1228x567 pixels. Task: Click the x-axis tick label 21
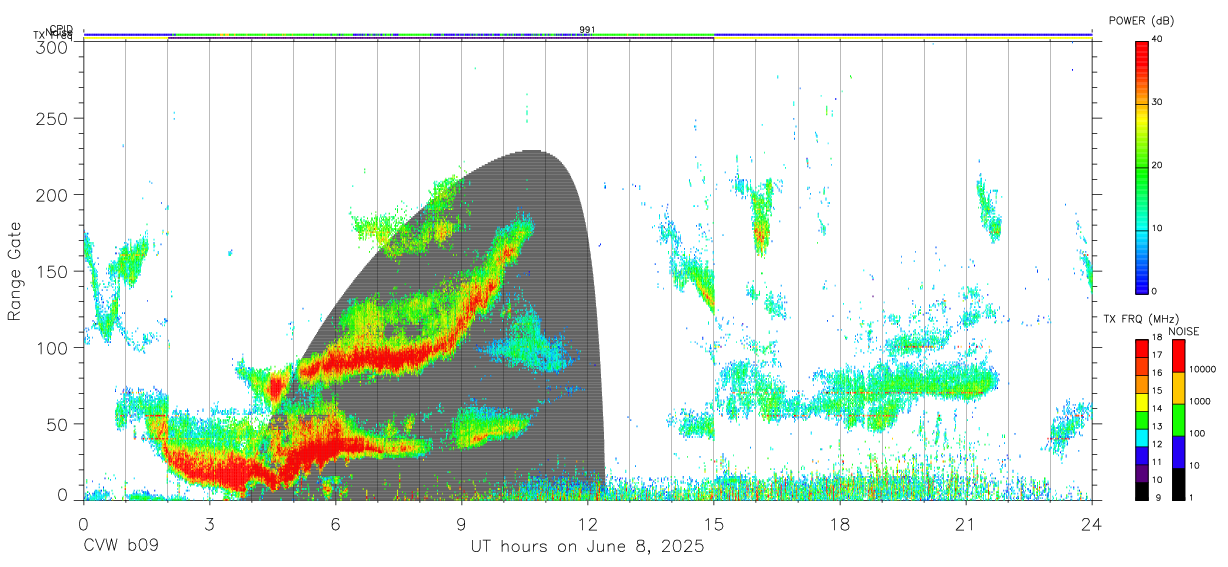(x=966, y=524)
